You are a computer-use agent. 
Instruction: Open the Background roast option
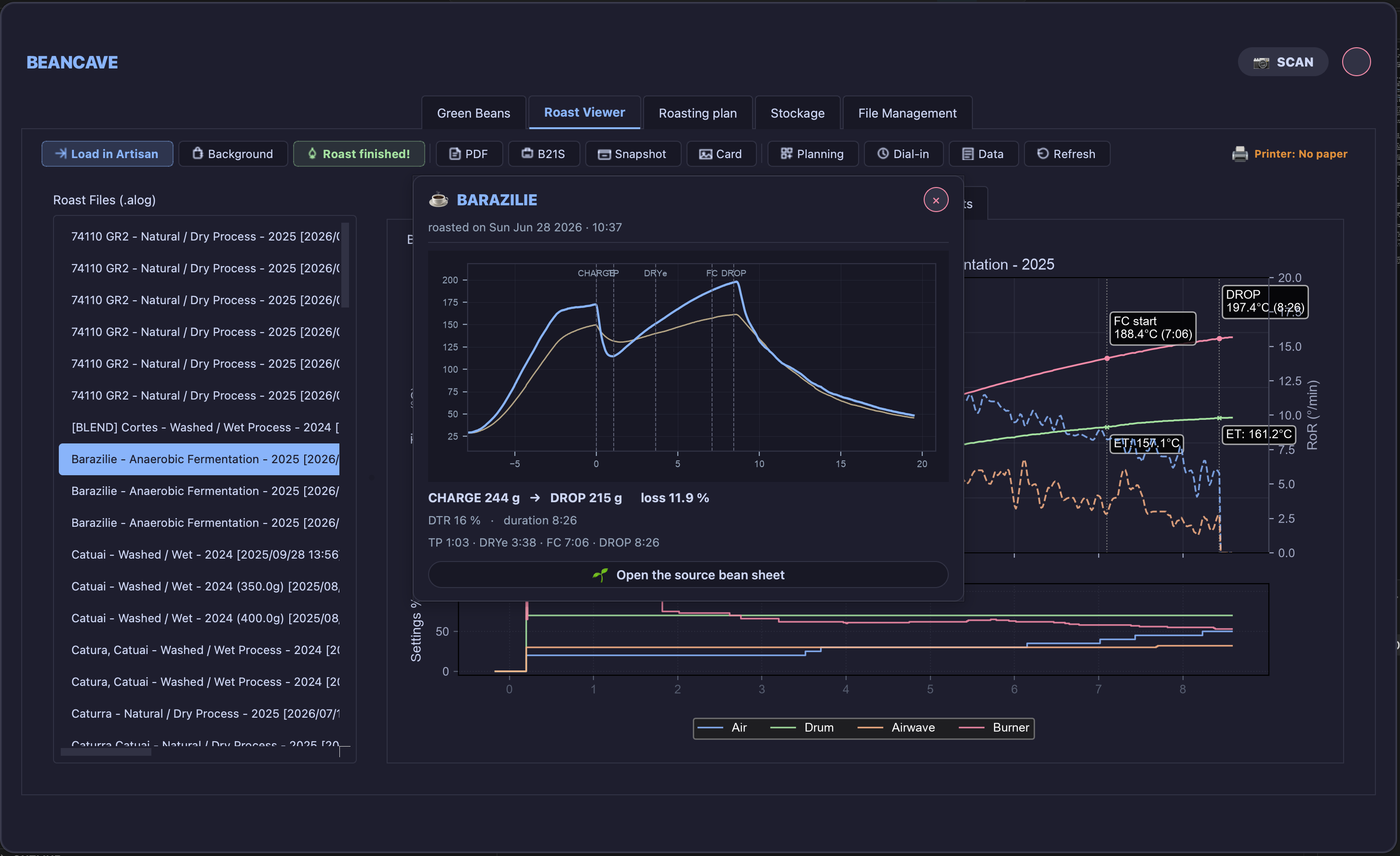pyautogui.click(x=233, y=154)
